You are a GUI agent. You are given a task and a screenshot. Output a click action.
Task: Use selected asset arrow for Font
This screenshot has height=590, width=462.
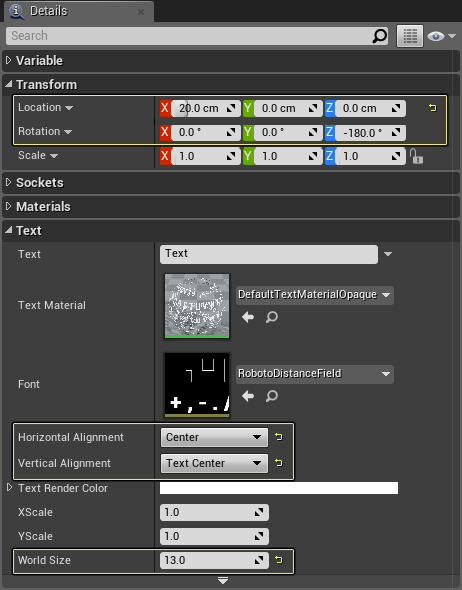pyautogui.click(x=248, y=396)
